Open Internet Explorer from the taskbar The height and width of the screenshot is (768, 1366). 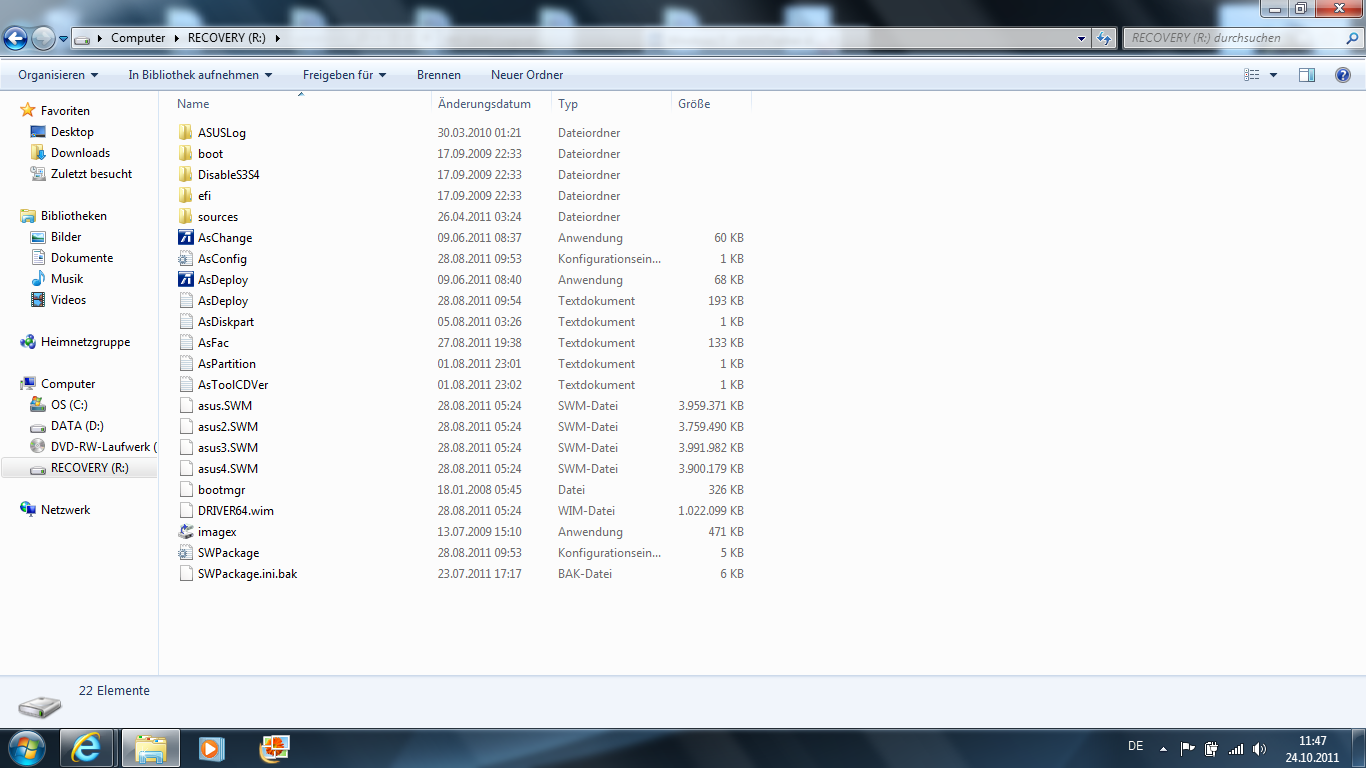(x=87, y=748)
